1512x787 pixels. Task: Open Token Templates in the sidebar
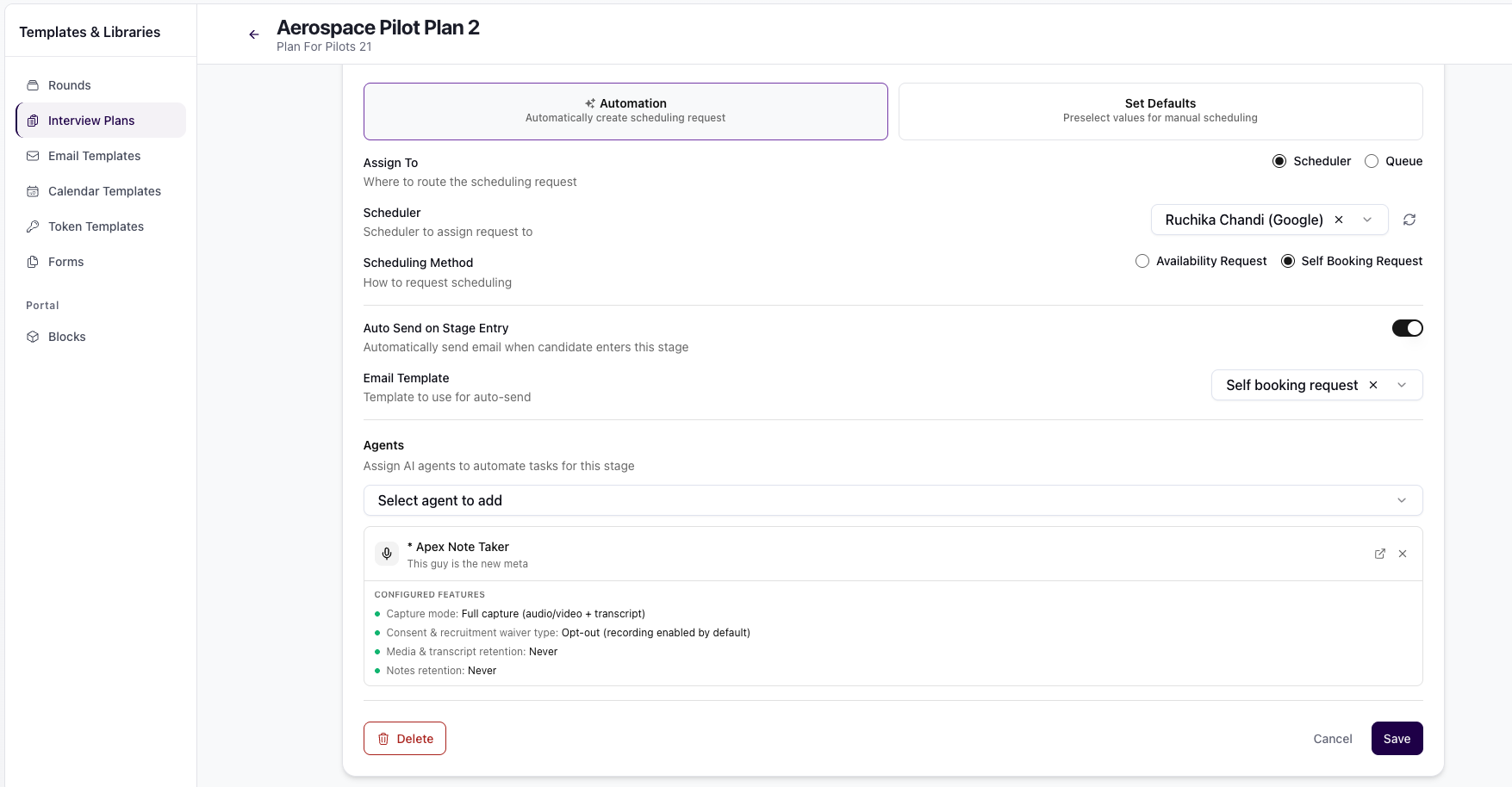[101, 226]
